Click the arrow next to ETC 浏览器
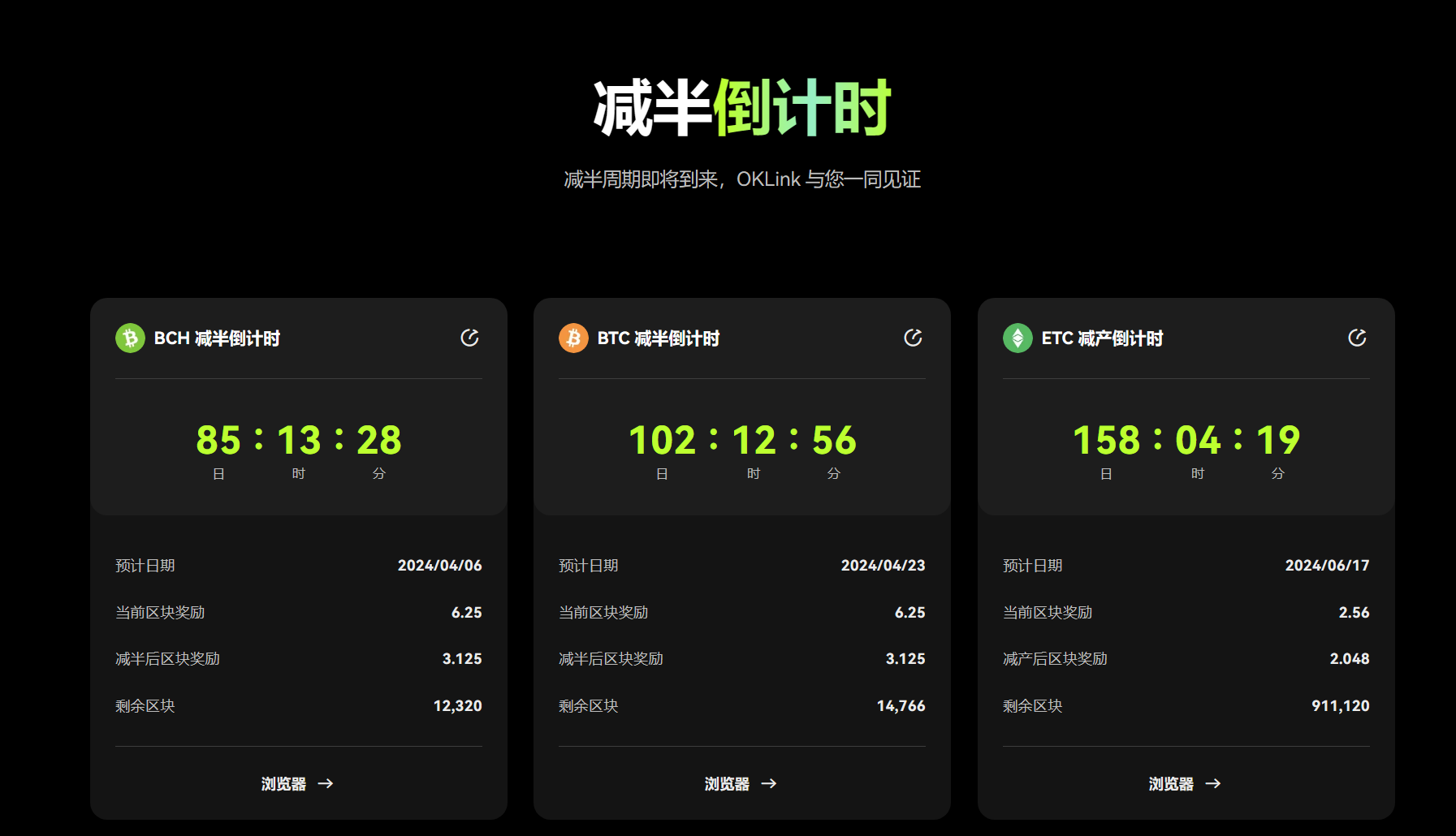Image resolution: width=1456 pixels, height=836 pixels. pyautogui.click(x=1213, y=783)
